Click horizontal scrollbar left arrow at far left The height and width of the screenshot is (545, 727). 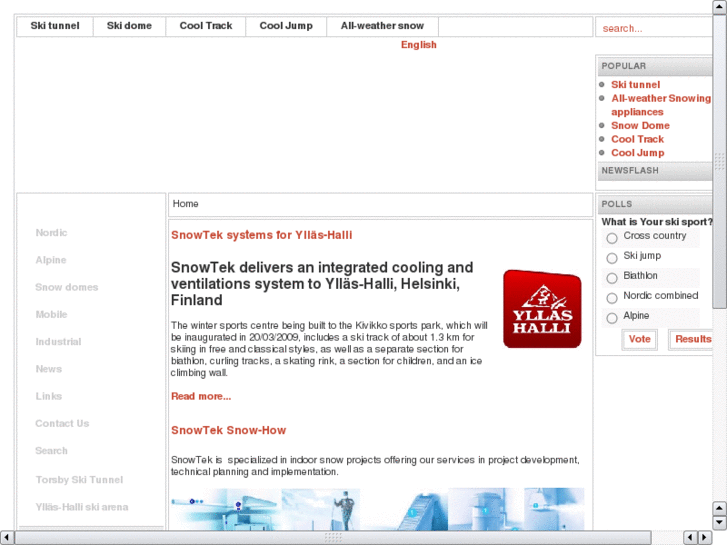6,538
